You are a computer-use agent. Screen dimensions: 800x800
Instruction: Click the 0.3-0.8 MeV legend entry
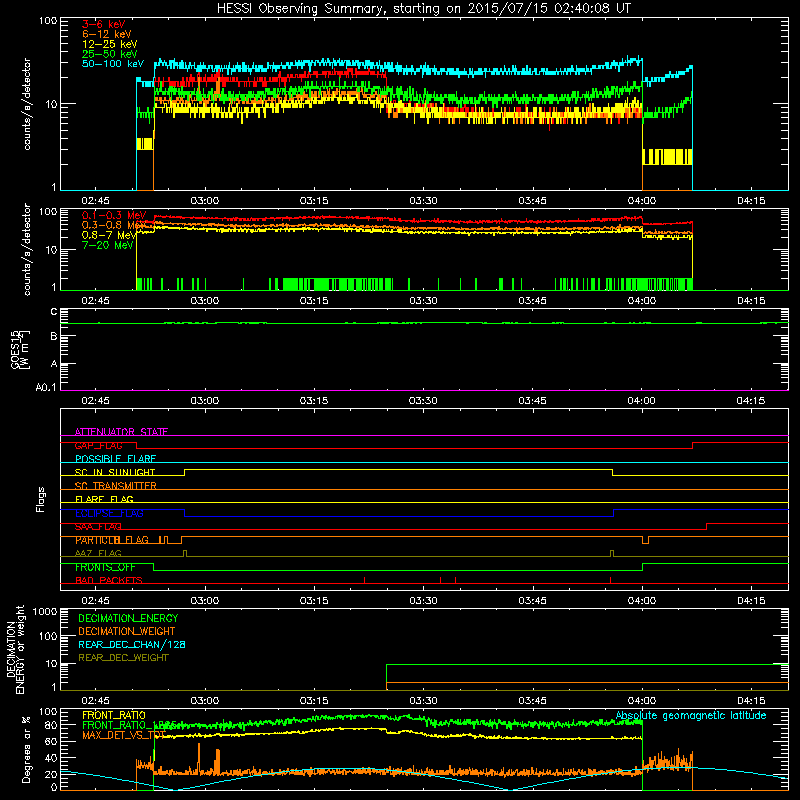114,225
